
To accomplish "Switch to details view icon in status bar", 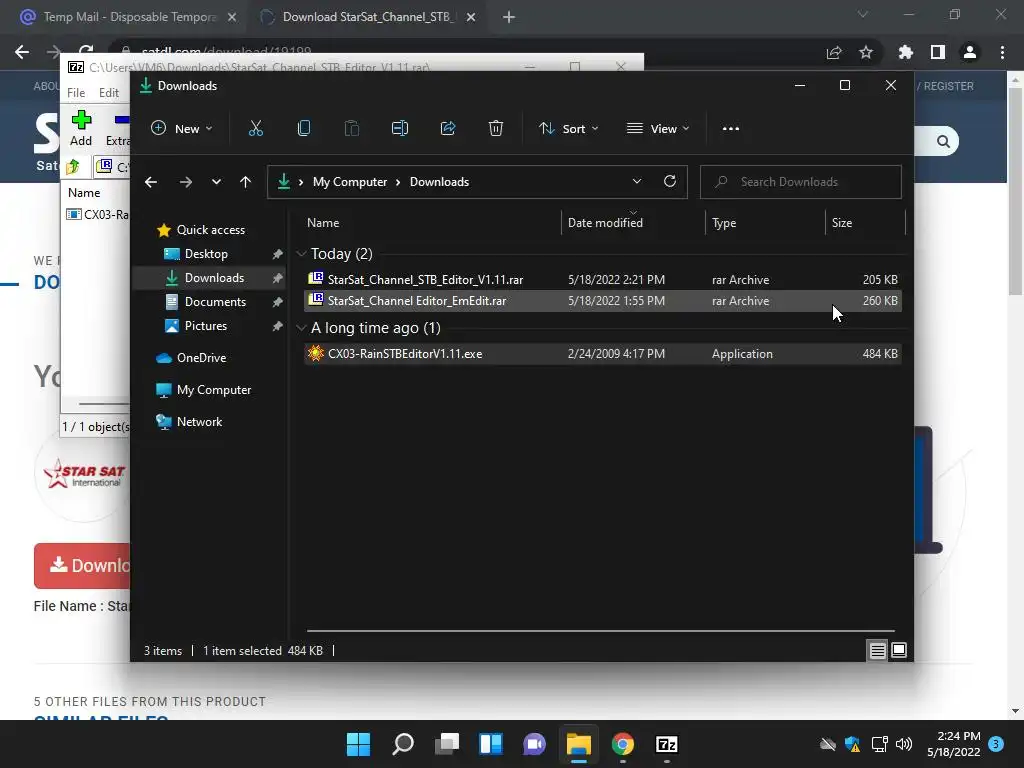I will click(x=877, y=650).
